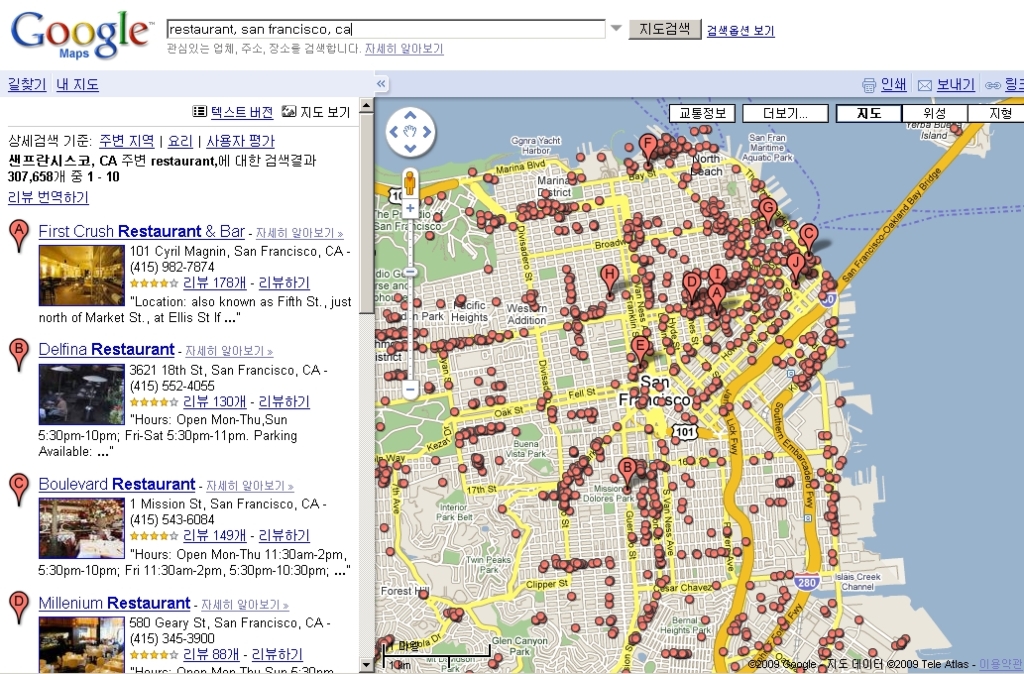Pan the map down with the arrow control
Viewport: 1024px width, 674px height.
tap(410, 148)
